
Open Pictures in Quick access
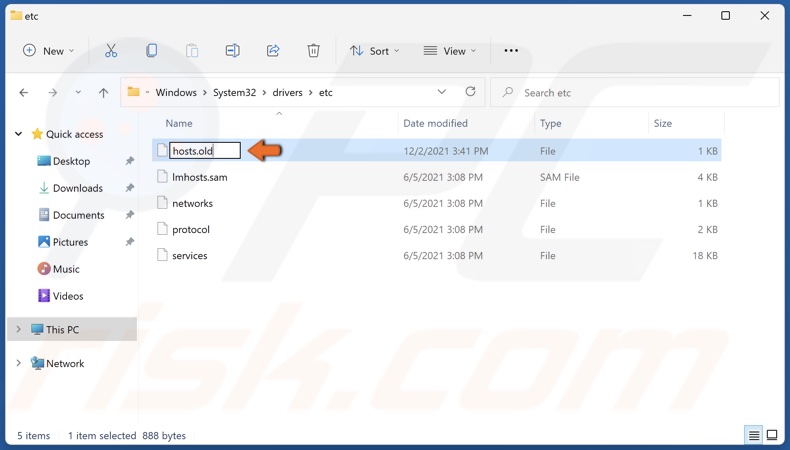point(70,242)
